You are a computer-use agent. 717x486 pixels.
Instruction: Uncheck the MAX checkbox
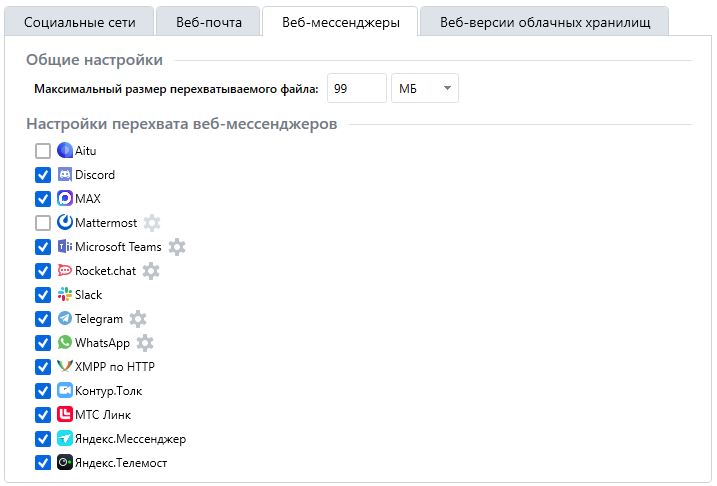[x=43, y=199]
